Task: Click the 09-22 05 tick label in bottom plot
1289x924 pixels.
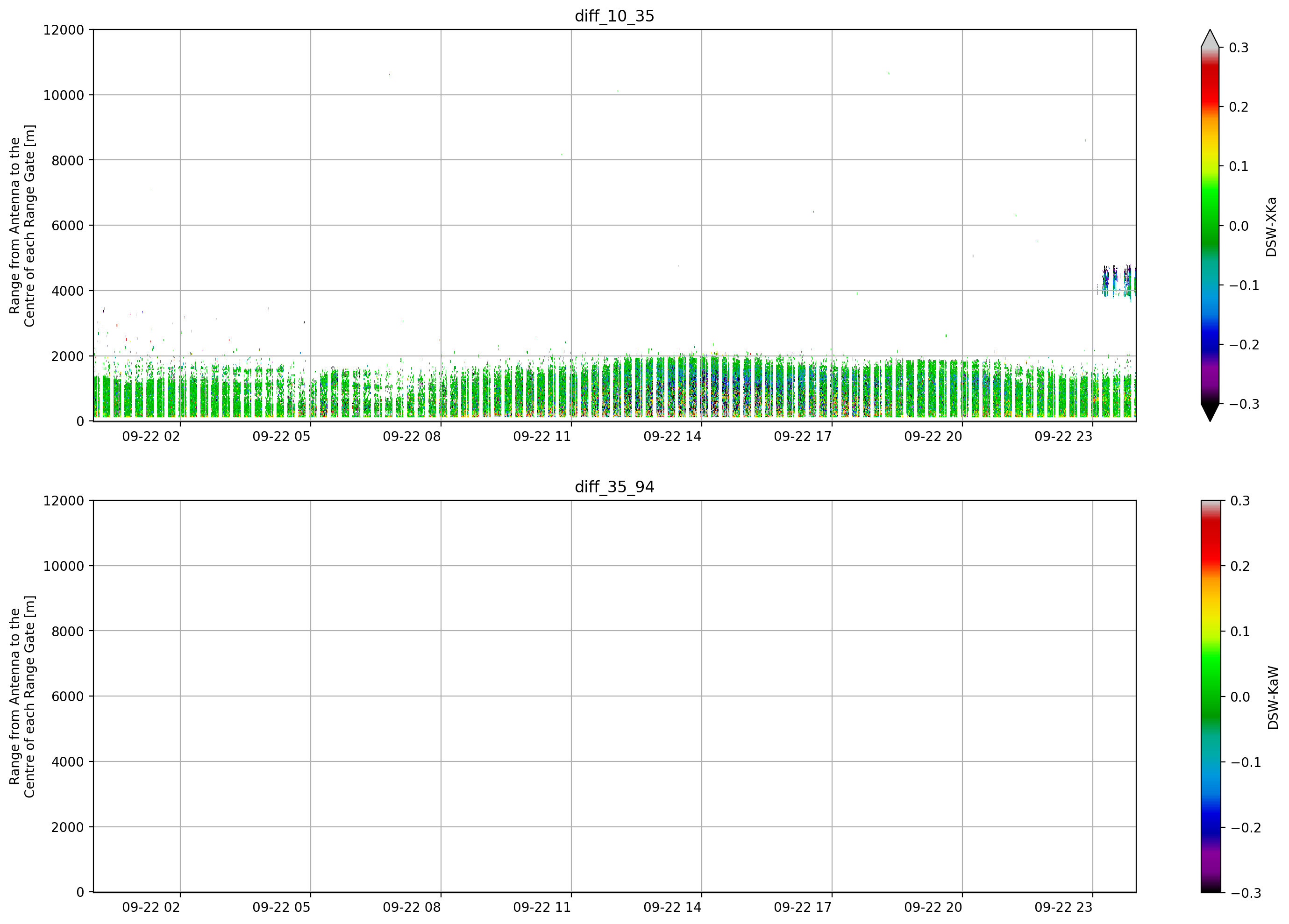Action: click(281, 908)
